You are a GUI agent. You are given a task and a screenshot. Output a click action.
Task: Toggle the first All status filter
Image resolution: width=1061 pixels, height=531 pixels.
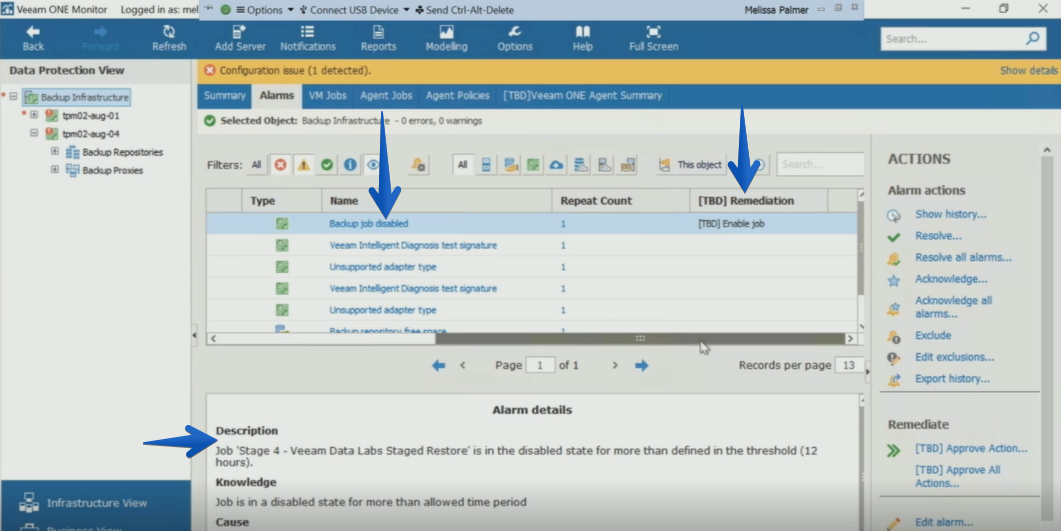point(256,164)
